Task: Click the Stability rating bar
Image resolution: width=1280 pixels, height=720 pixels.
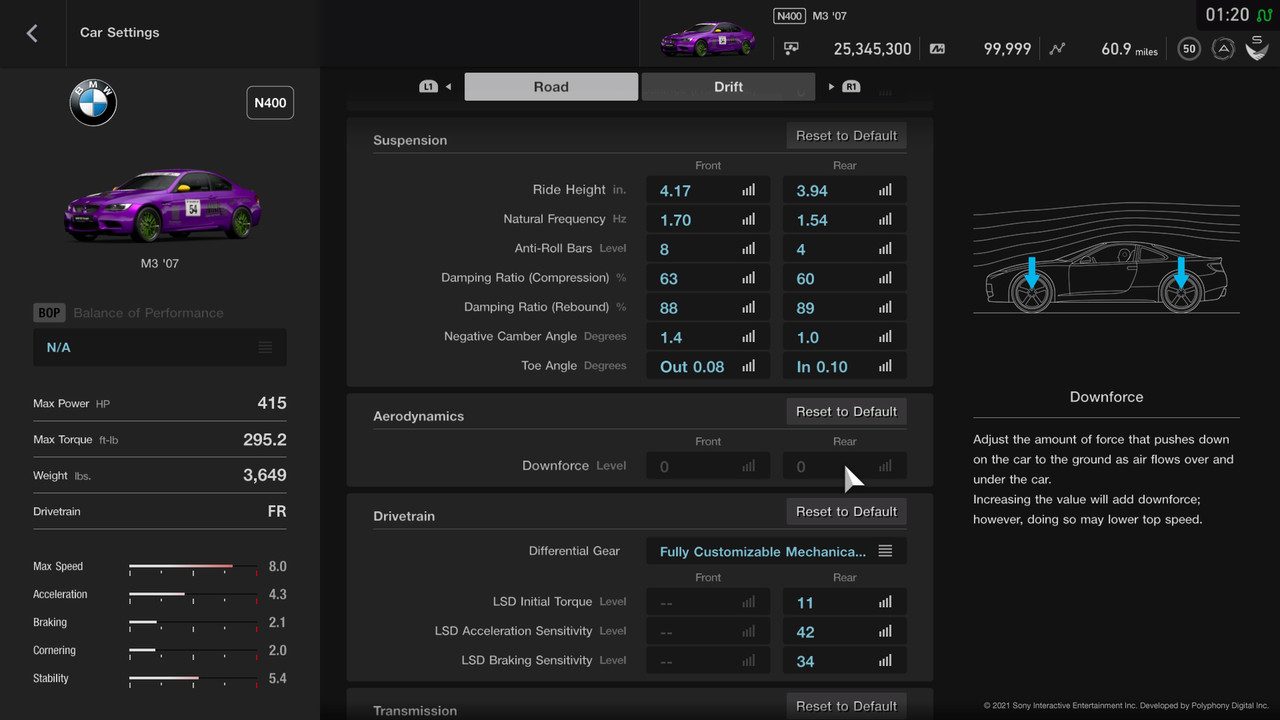Action: 193,679
